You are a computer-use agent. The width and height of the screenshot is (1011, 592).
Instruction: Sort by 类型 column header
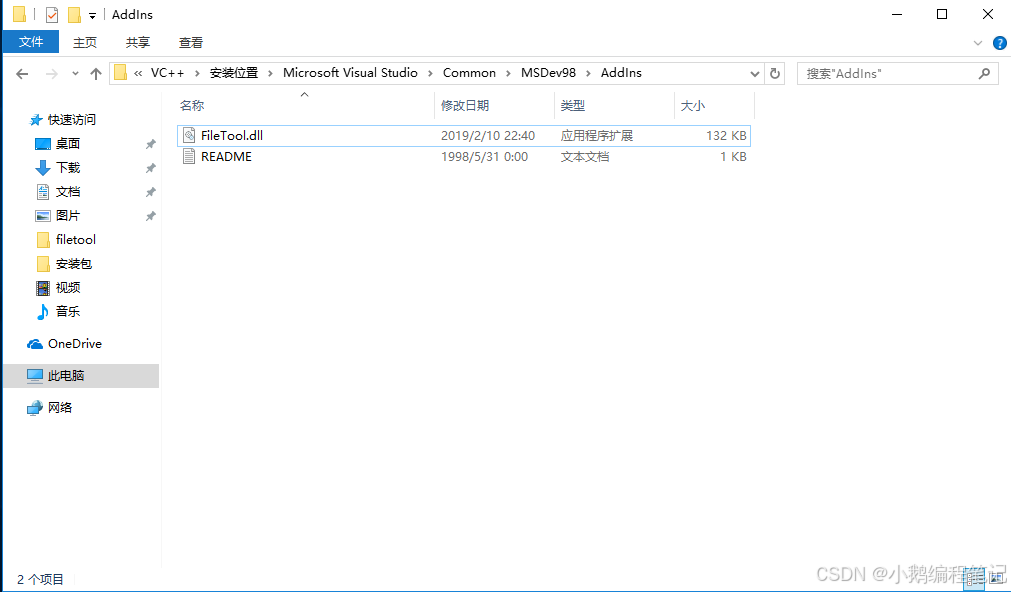[x=614, y=106]
